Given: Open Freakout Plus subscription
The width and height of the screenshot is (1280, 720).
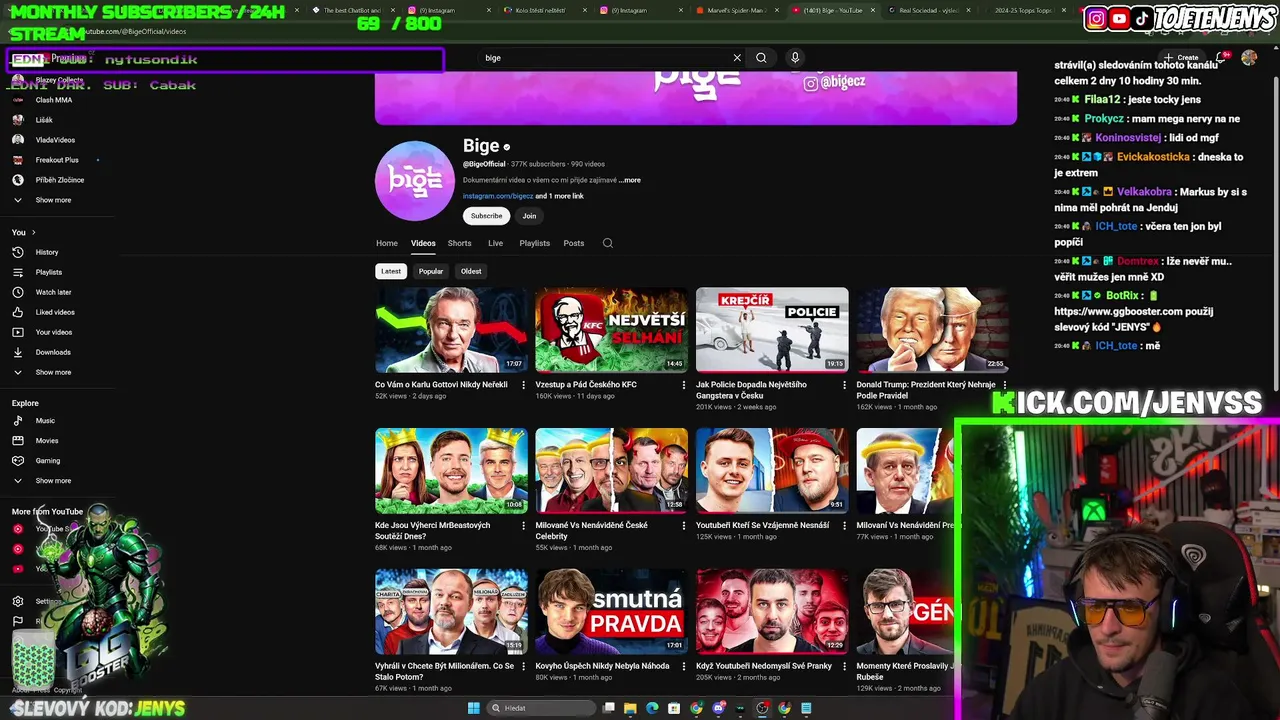Looking at the screenshot, I should (57, 160).
